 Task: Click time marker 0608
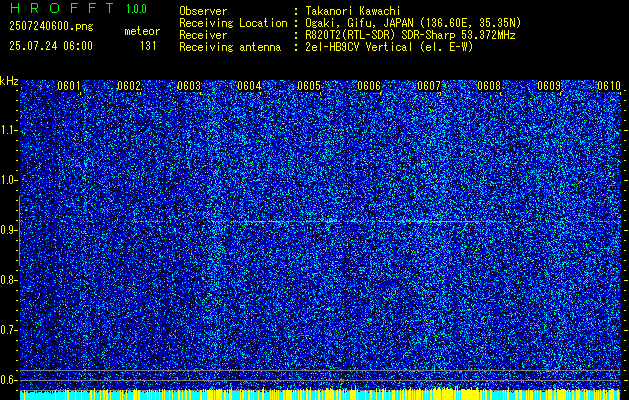pyautogui.click(x=489, y=86)
